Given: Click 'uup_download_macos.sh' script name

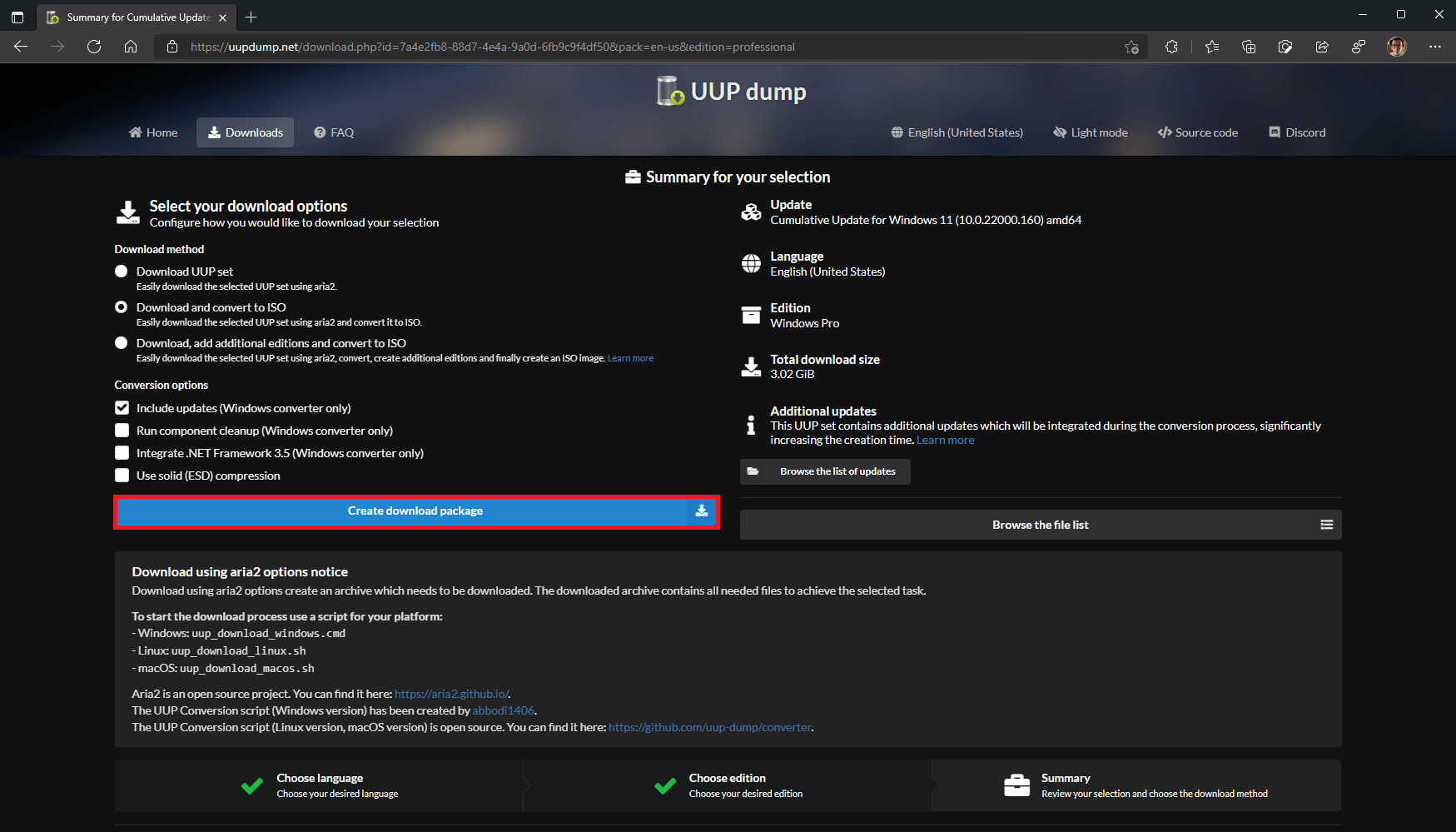Looking at the screenshot, I should click(246, 669).
